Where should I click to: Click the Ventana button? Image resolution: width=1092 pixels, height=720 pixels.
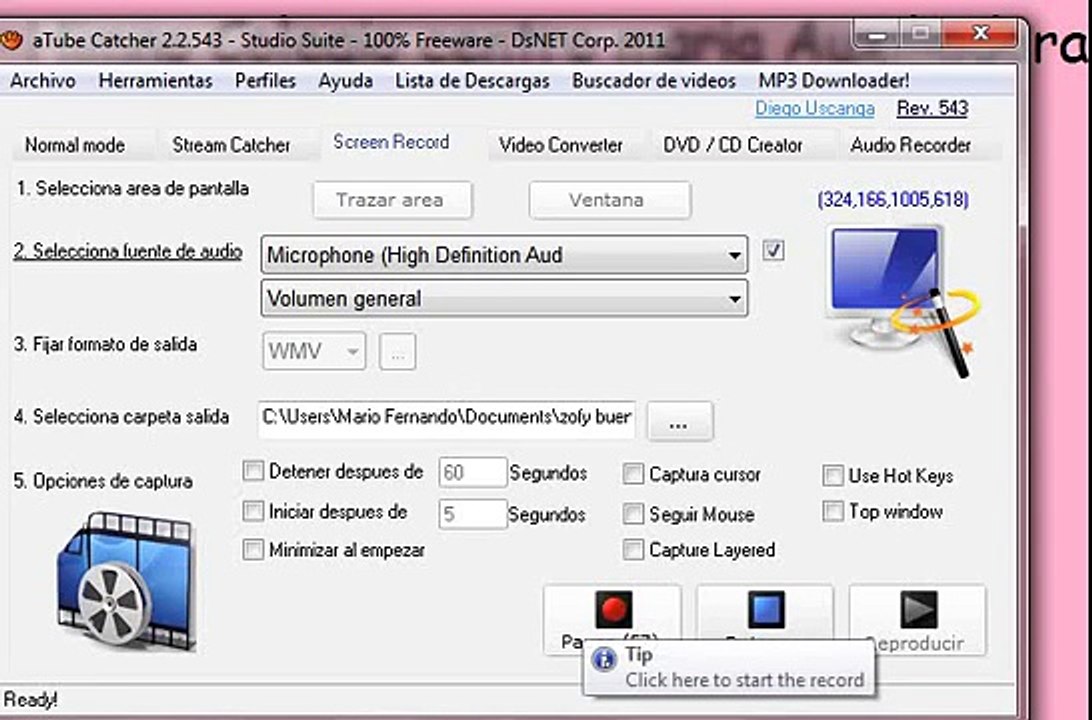click(x=609, y=200)
